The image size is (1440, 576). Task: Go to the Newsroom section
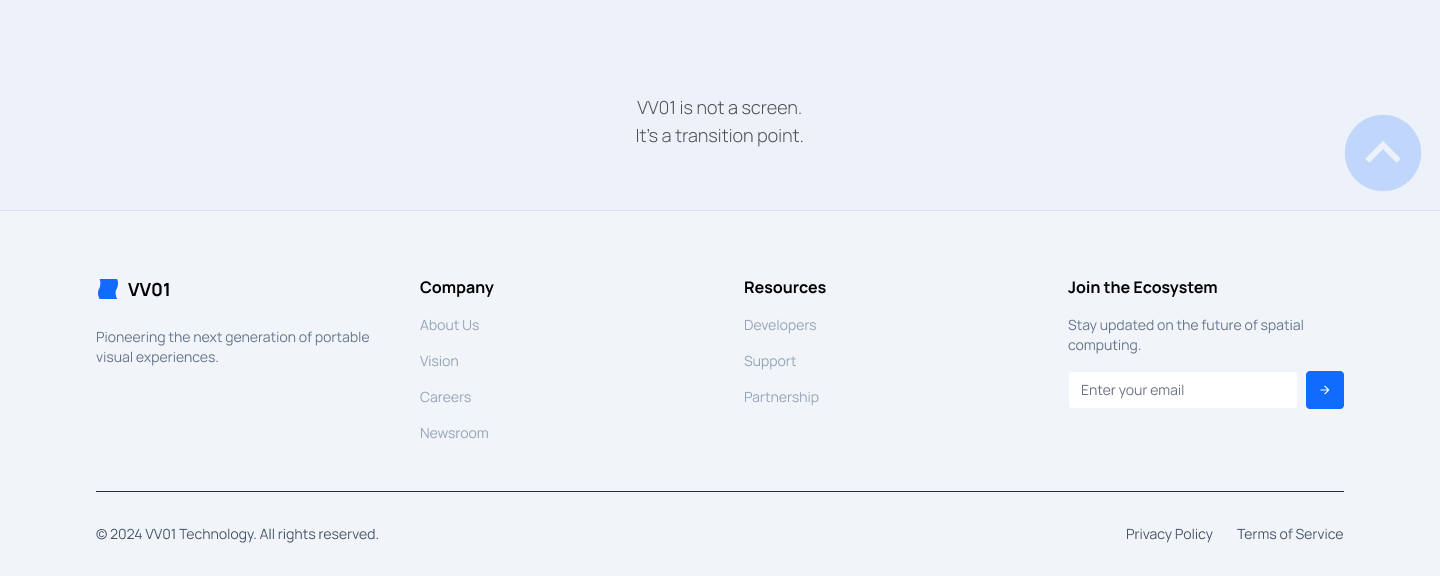coord(454,433)
